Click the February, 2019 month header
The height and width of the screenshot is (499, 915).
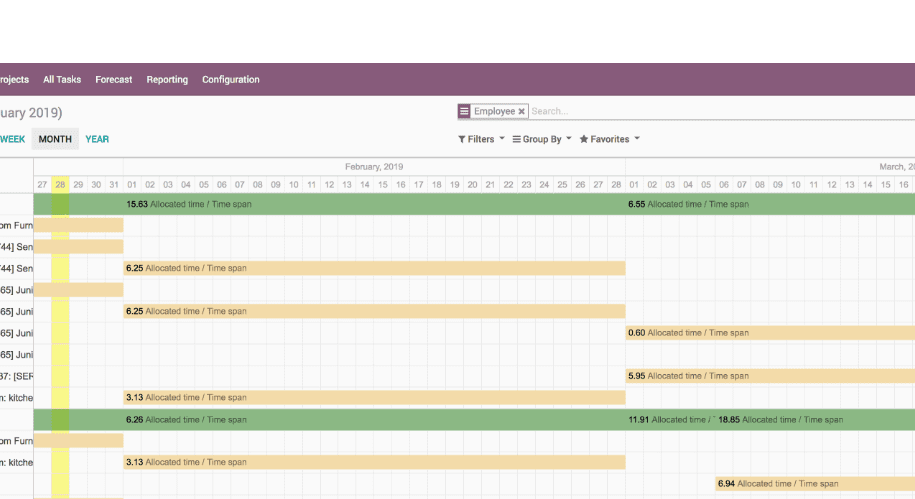pyautogui.click(x=374, y=166)
